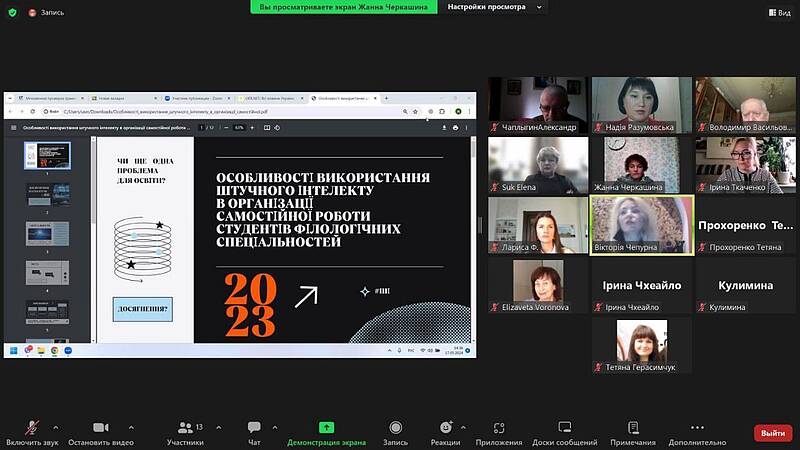Open Настройки просмотра dropdown

[493, 6]
